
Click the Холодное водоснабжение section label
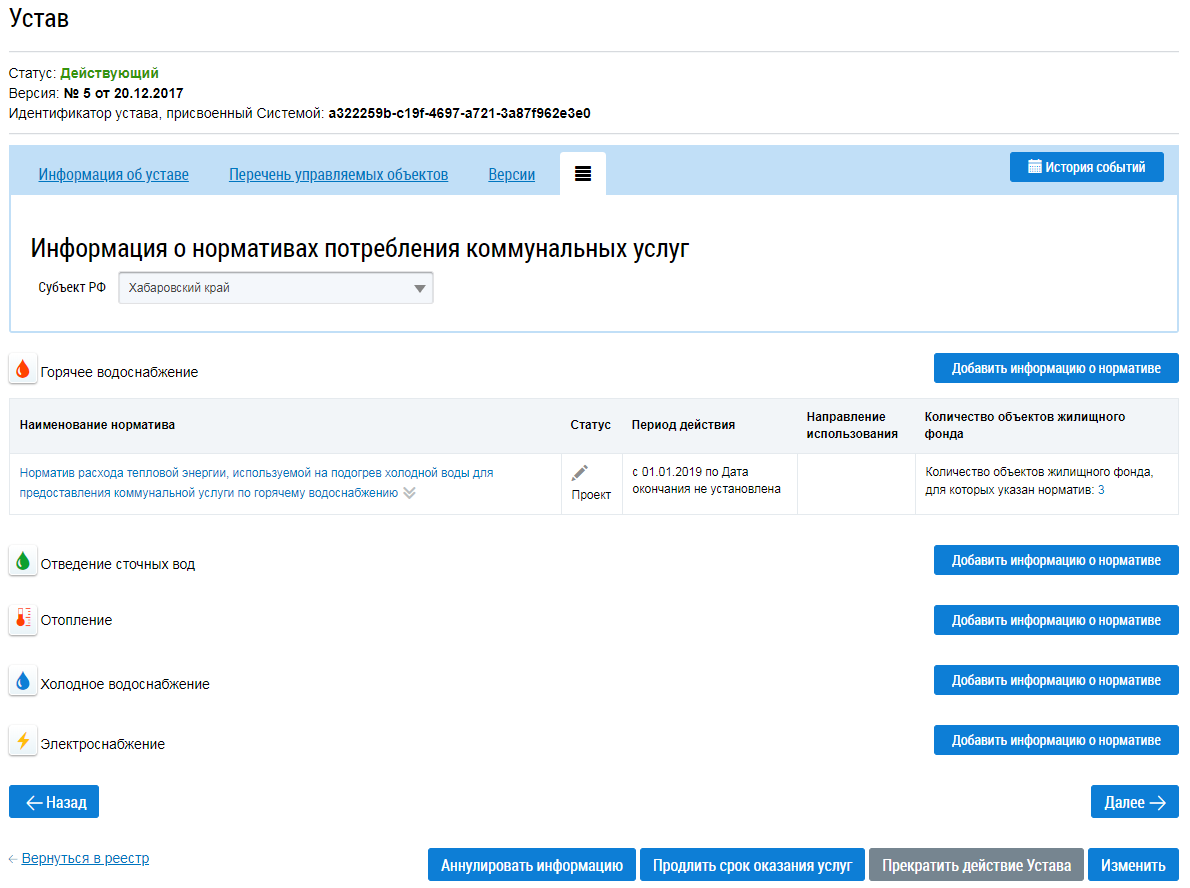pyautogui.click(x=125, y=684)
